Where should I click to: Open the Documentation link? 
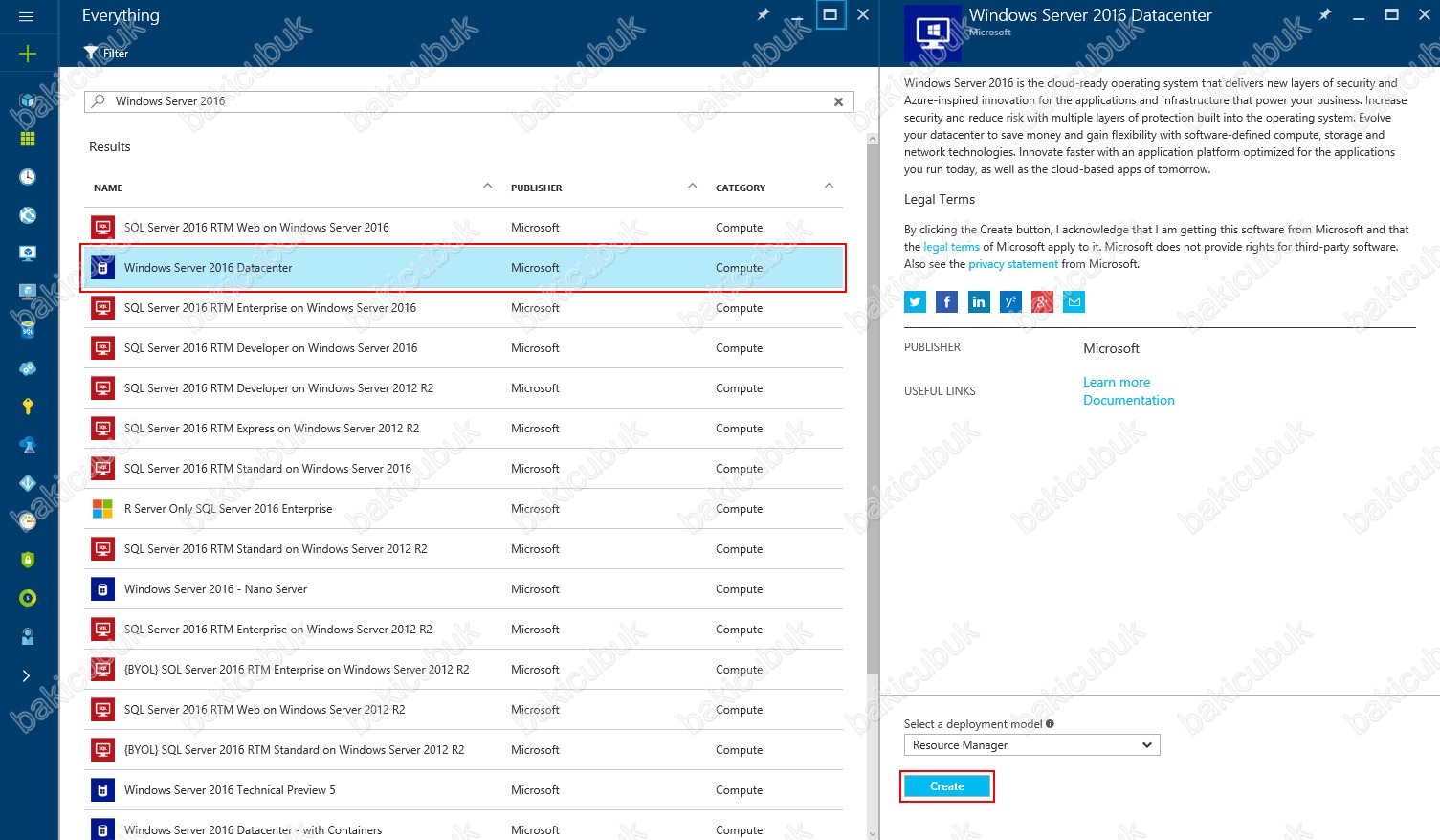tap(1128, 401)
